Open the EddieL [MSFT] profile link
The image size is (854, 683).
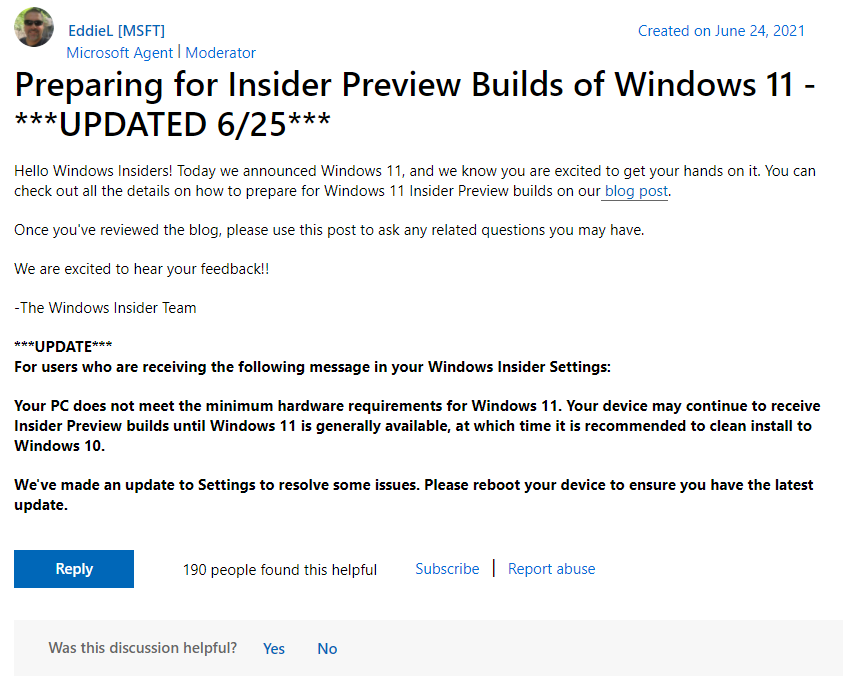click(x=116, y=31)
